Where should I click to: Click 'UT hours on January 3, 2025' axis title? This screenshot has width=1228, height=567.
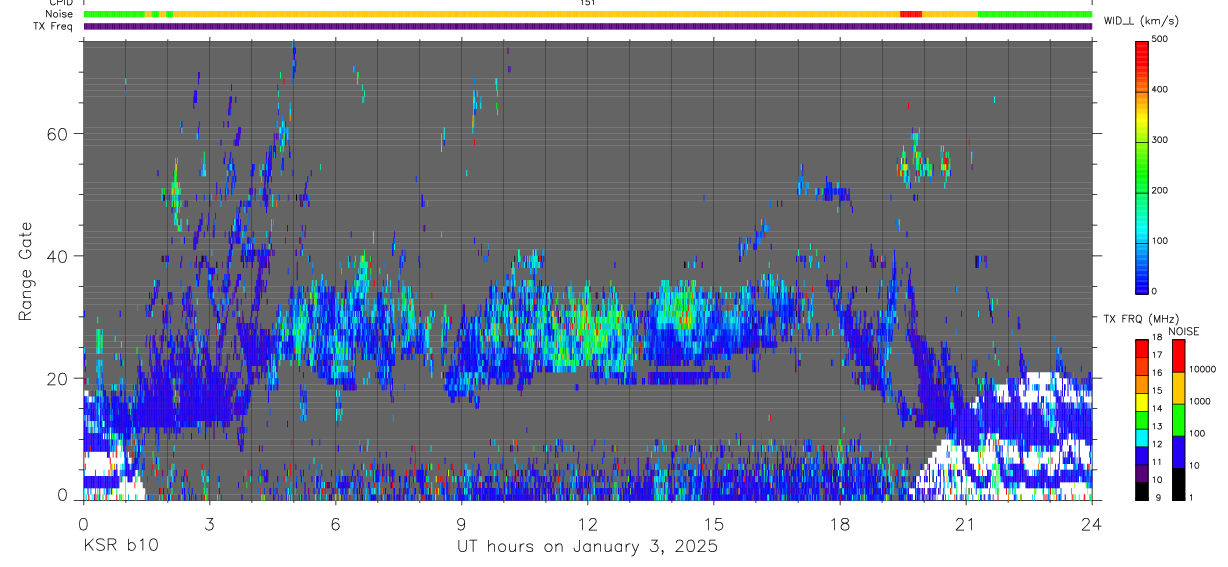(587, 546)
